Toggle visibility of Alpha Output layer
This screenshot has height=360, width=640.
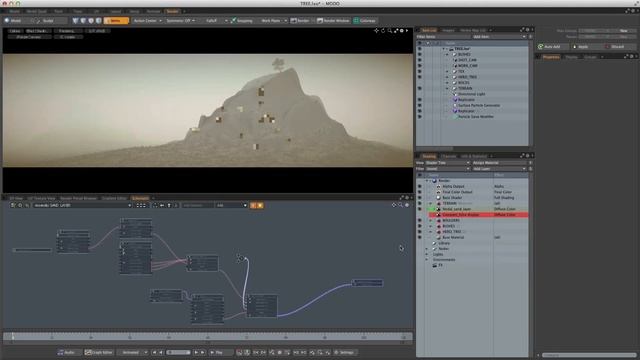(x=419, y=186)
